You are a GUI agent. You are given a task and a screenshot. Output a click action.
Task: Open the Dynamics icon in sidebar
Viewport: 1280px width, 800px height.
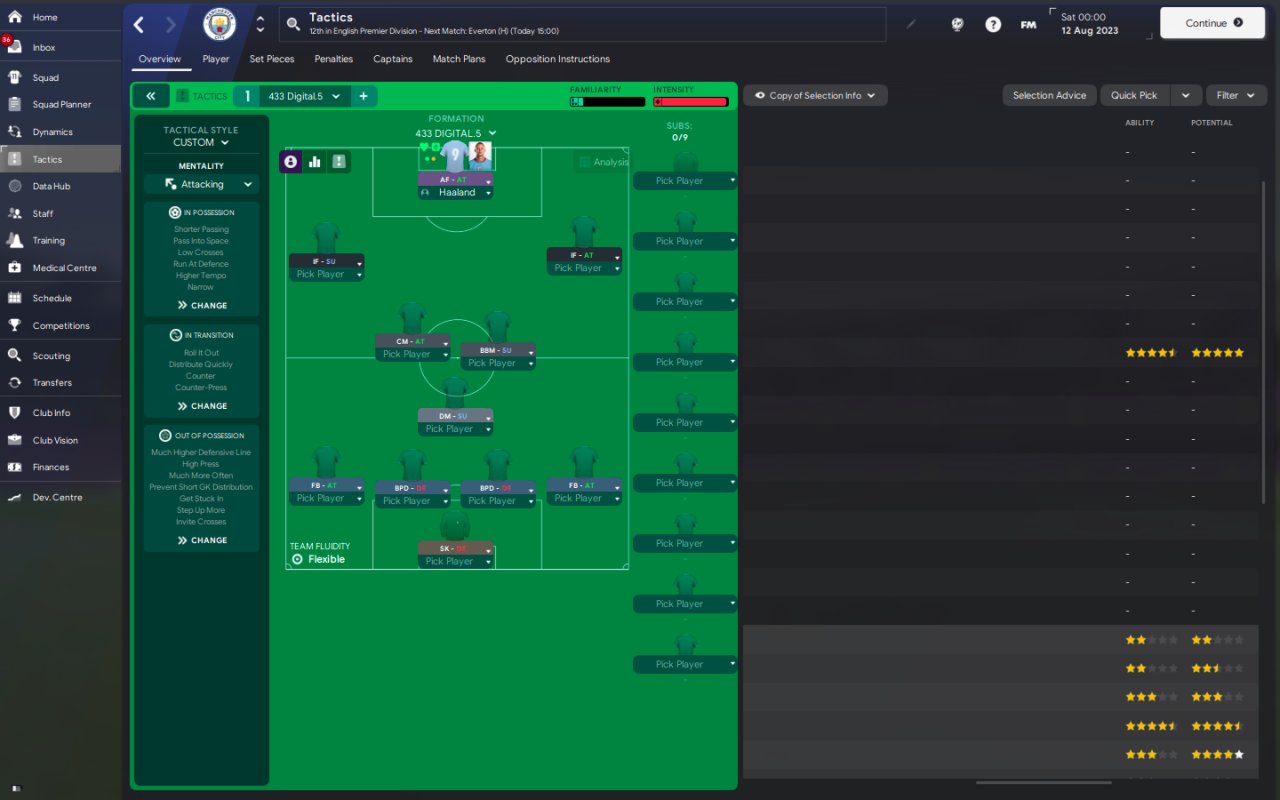(15, 131)
